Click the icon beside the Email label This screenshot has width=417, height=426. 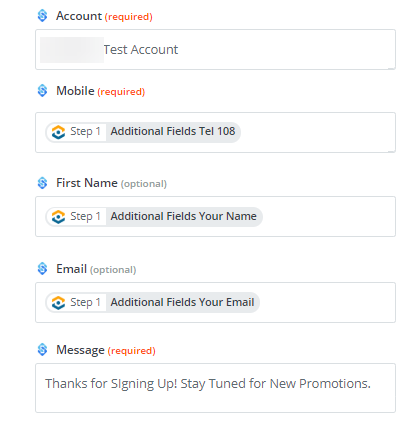tap(42, 269)
